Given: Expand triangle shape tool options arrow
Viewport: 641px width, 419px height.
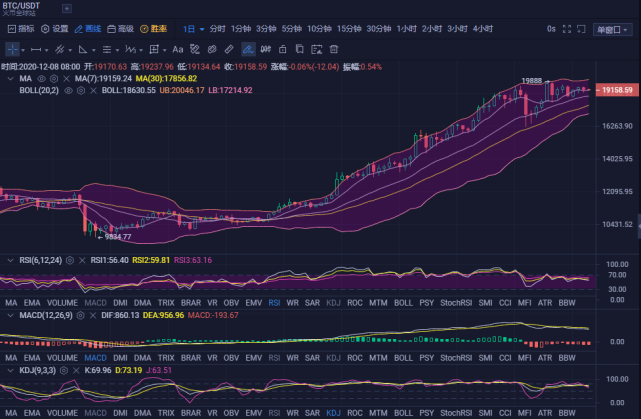Looking at the screenshot, I should [94, 50].
